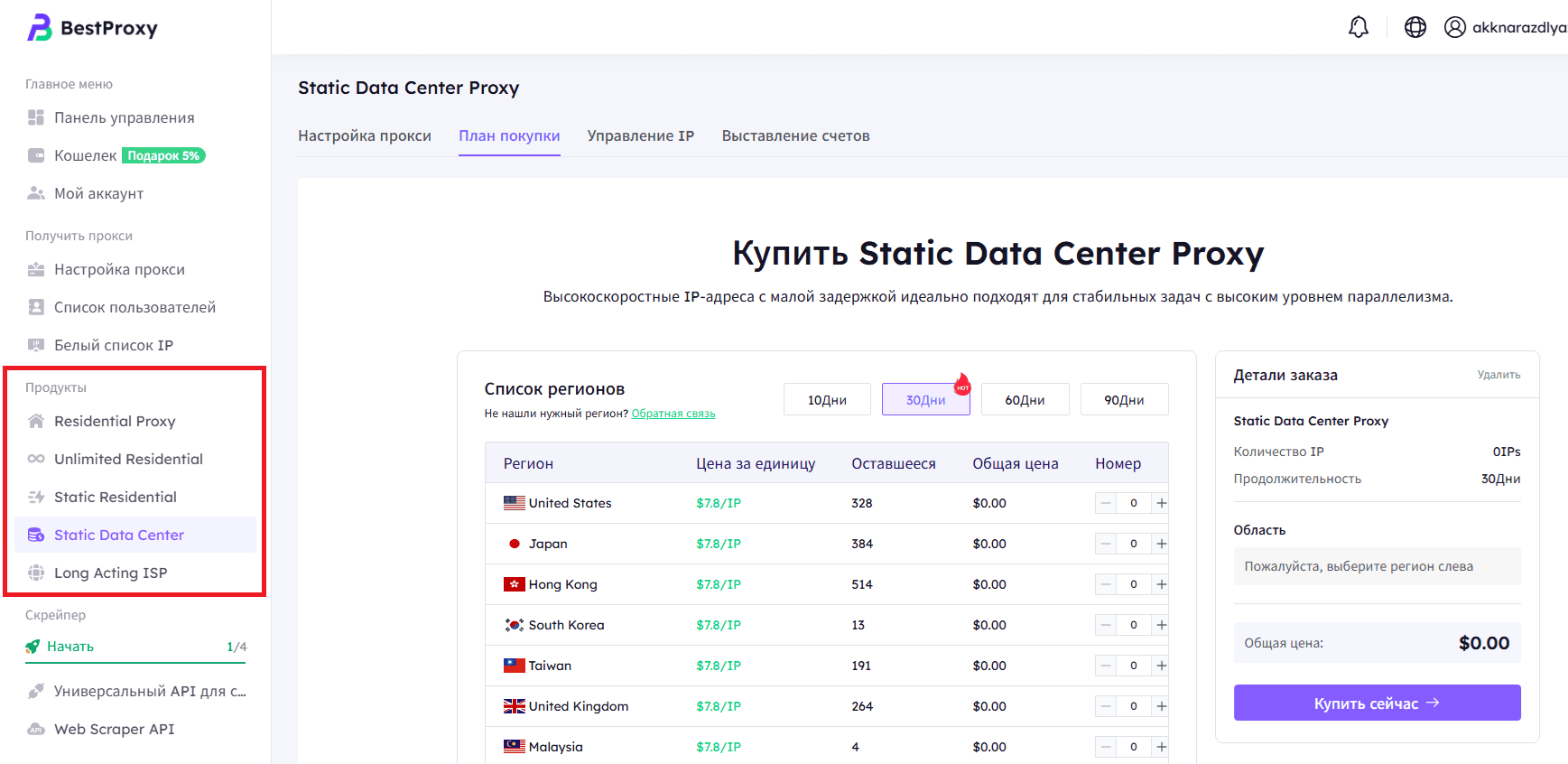This screenshot has height=764, width=1568.
Task: Open Выставление счетов tab
Action: pyautogui.click(x=795, y=135)
